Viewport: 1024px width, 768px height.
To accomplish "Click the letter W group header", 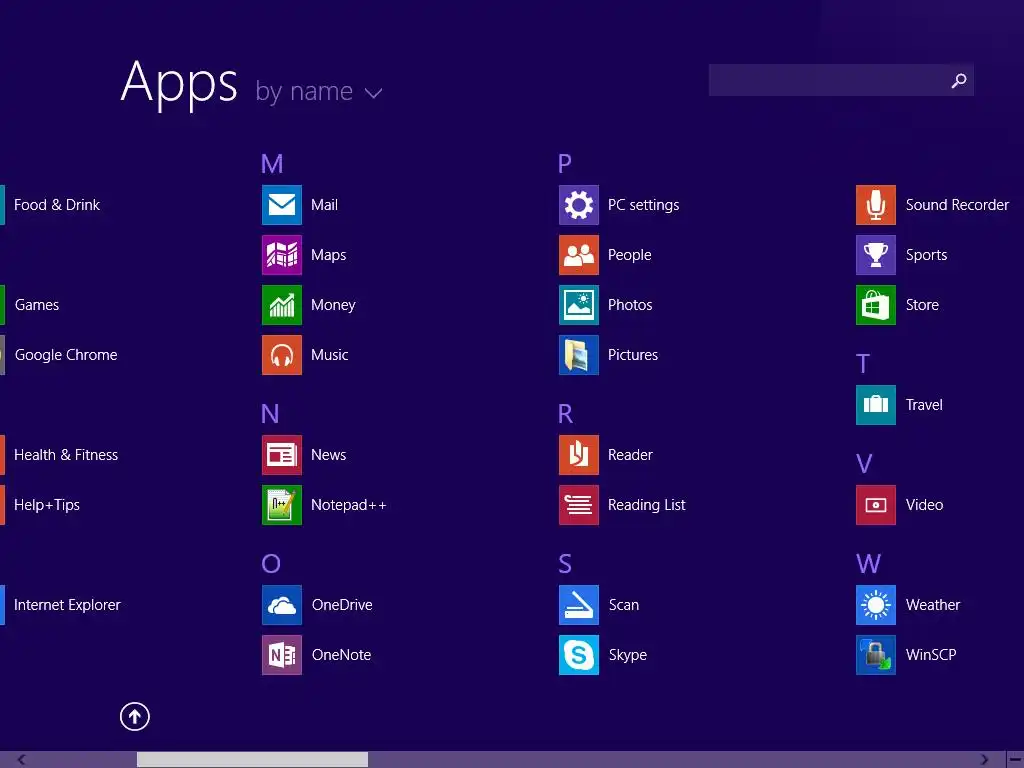I will (x=869, y=564).
